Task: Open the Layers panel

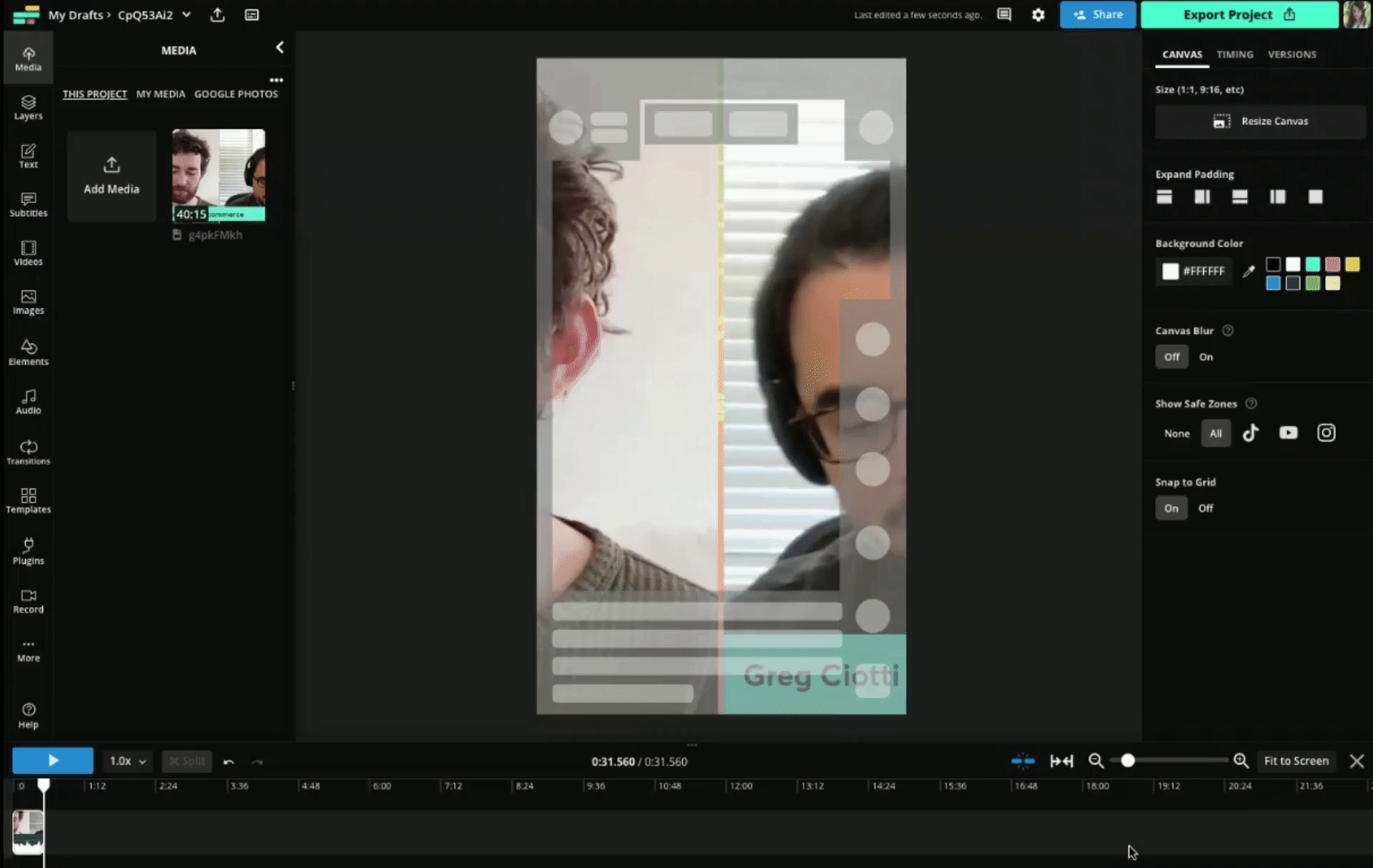Action: pos(28,107)
